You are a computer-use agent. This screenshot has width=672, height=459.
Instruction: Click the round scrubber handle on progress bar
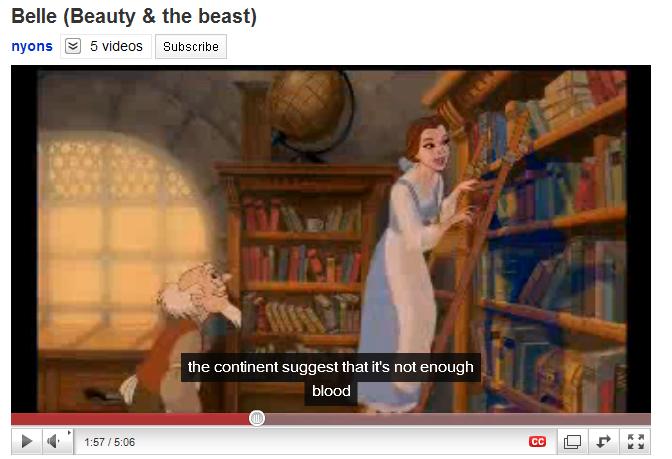(x=257, y=418)
